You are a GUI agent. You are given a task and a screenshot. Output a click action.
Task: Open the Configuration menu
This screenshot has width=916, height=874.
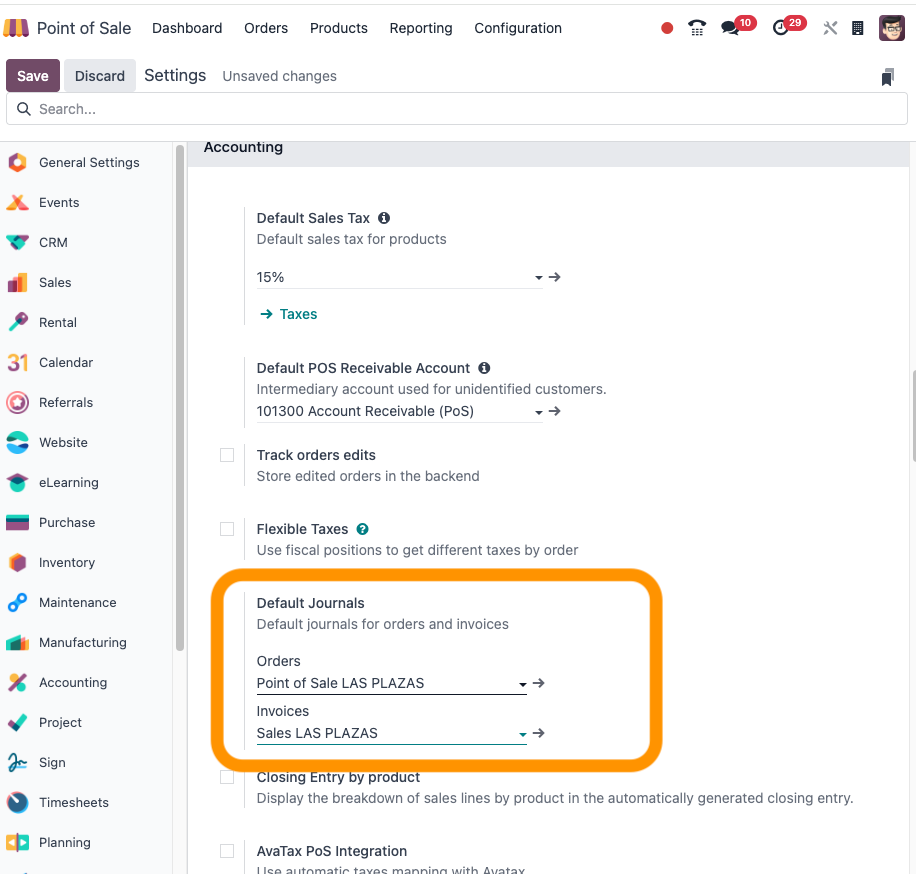click(x=518, y=28)
